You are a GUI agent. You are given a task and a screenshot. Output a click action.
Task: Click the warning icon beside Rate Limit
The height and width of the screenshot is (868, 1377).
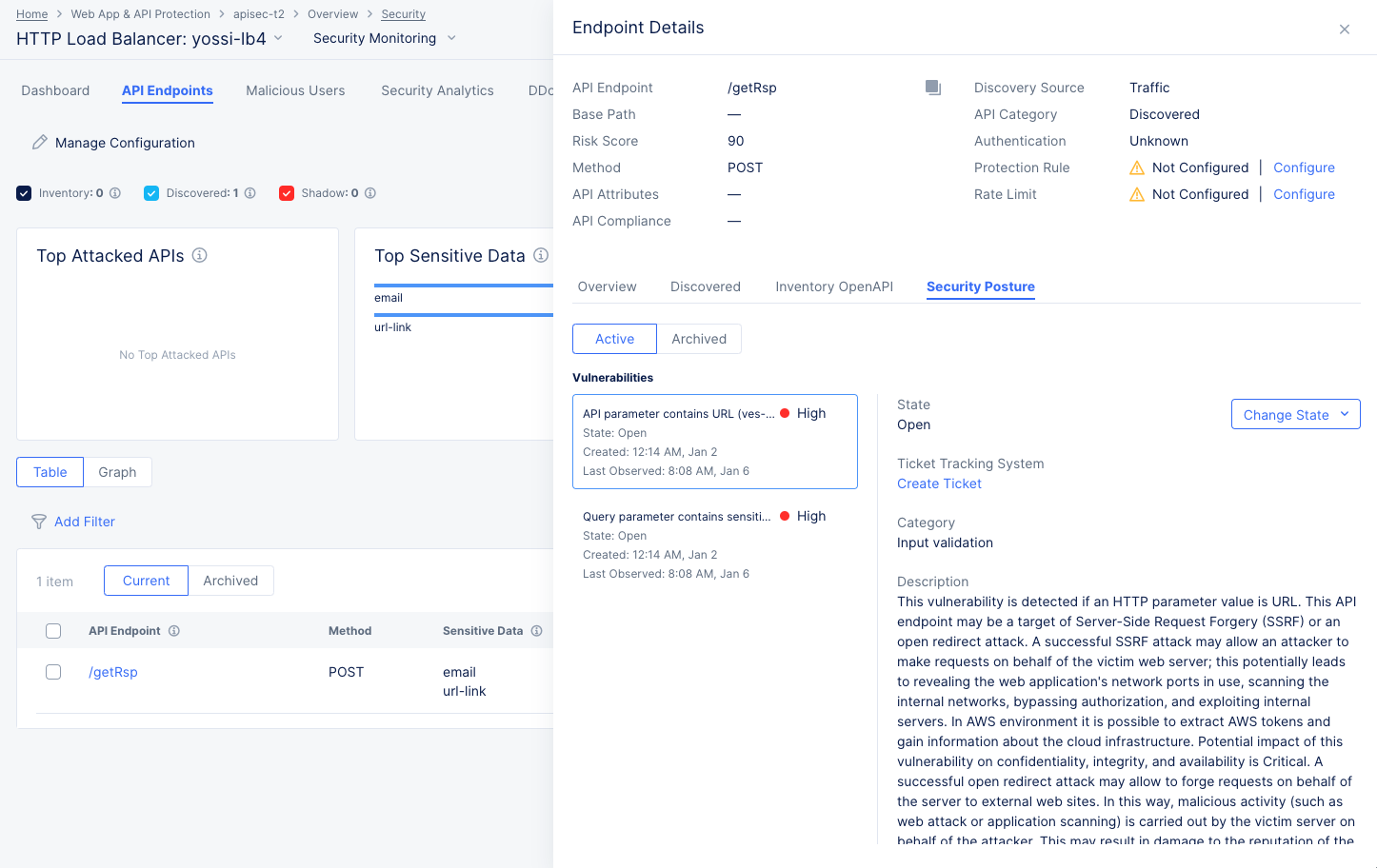coord(1136,194)
